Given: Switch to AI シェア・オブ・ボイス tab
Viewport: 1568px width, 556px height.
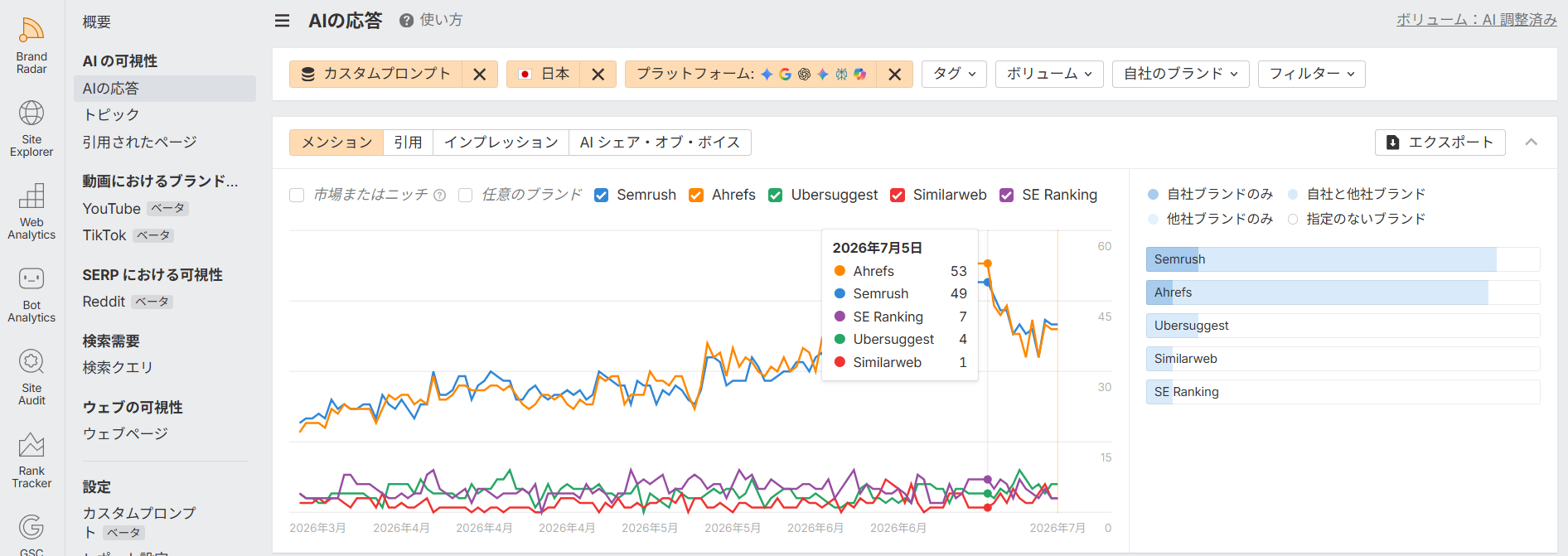Looking at the screenshot, I should [660, 143].
